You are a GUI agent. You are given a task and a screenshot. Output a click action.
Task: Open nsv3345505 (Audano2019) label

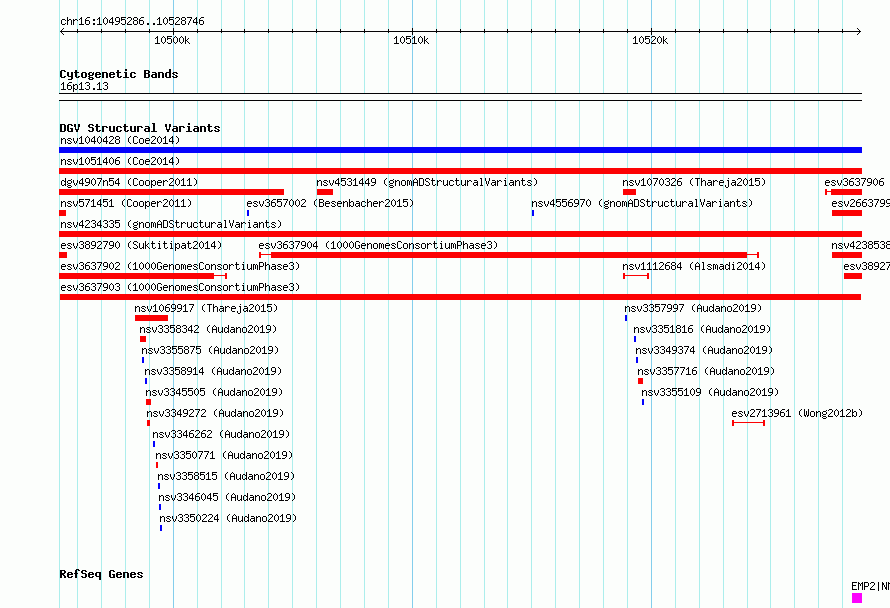click(214, 392)
